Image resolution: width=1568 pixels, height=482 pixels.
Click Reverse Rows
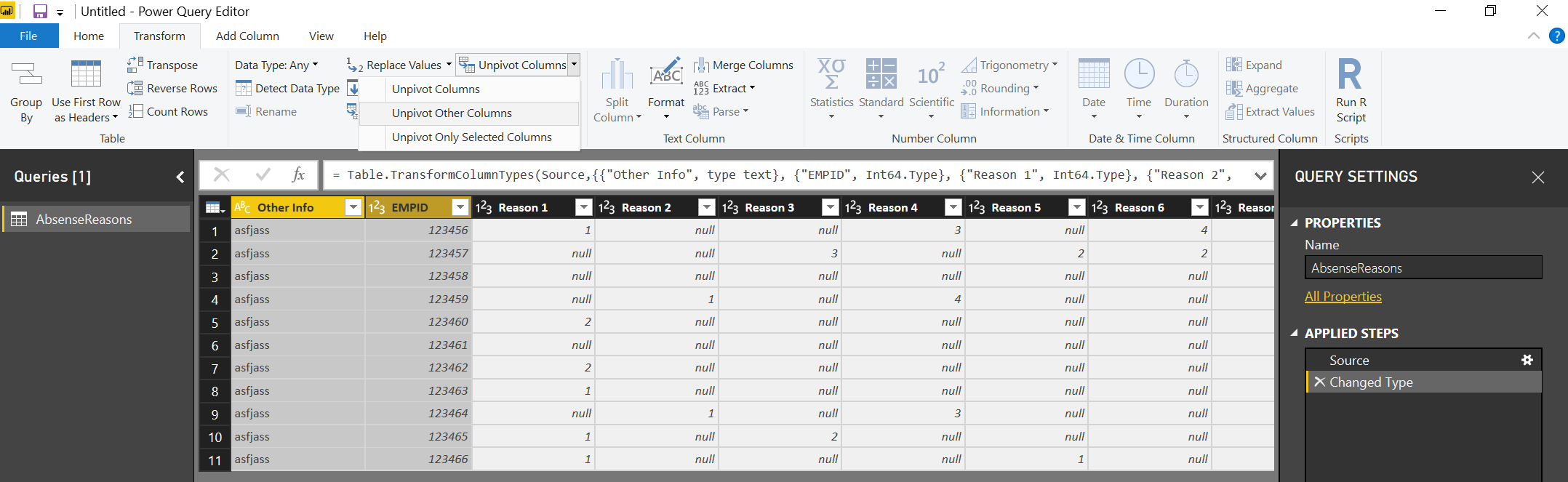tap(172, 88)
